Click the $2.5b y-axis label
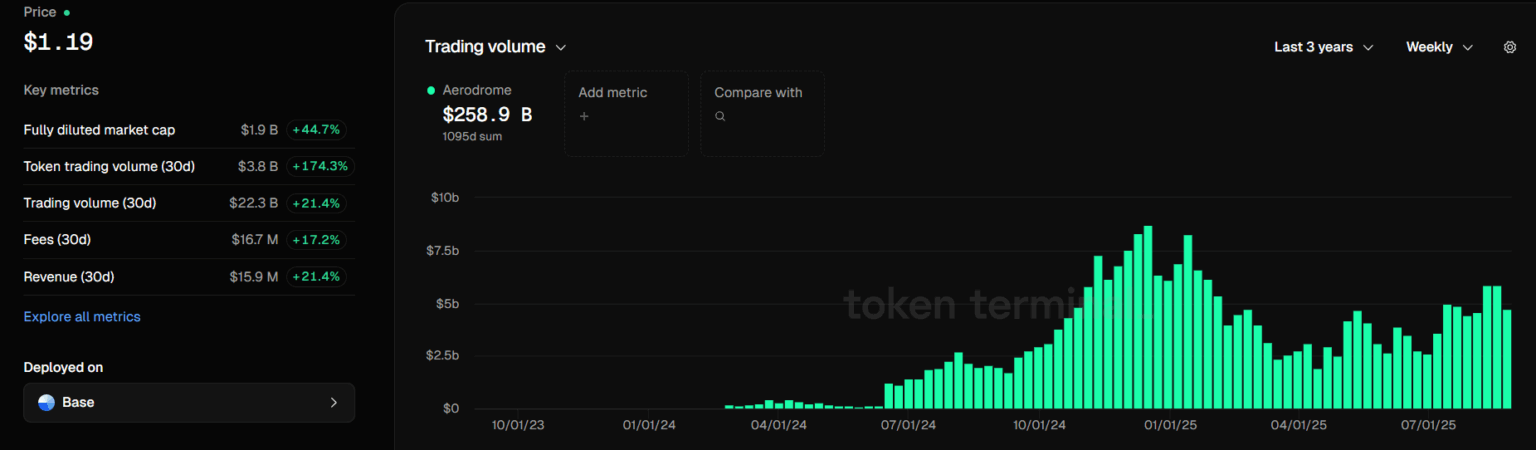Image resolution: width=1536 pixels, height=450 pixels. [443, 356]
